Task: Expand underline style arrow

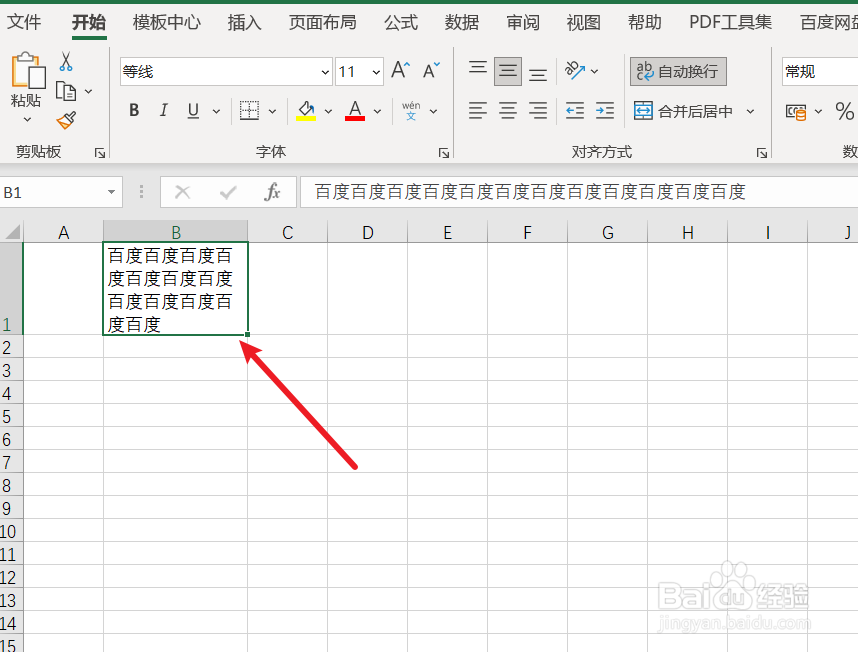Action: [216, 111]
